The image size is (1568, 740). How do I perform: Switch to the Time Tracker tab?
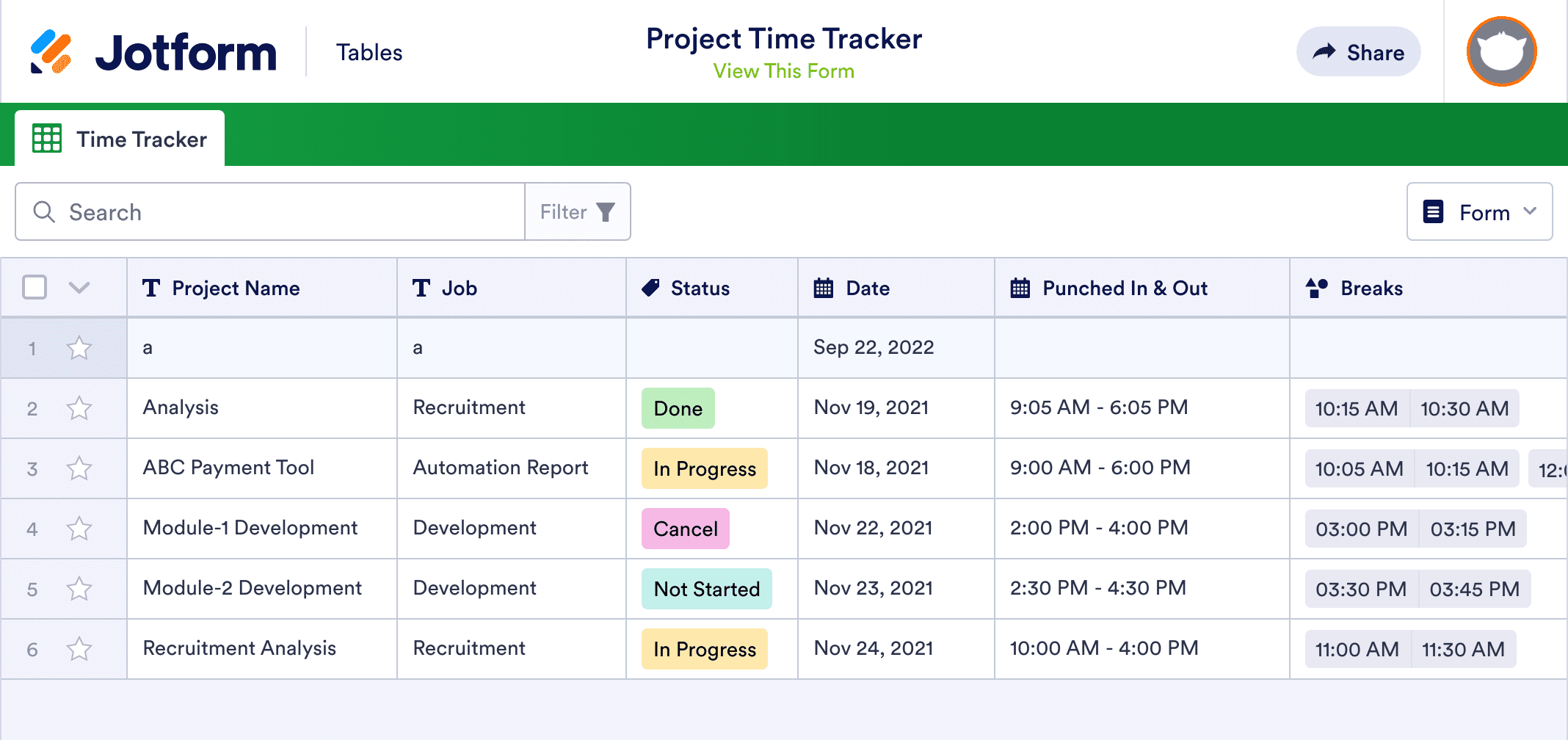click(141, 139)
